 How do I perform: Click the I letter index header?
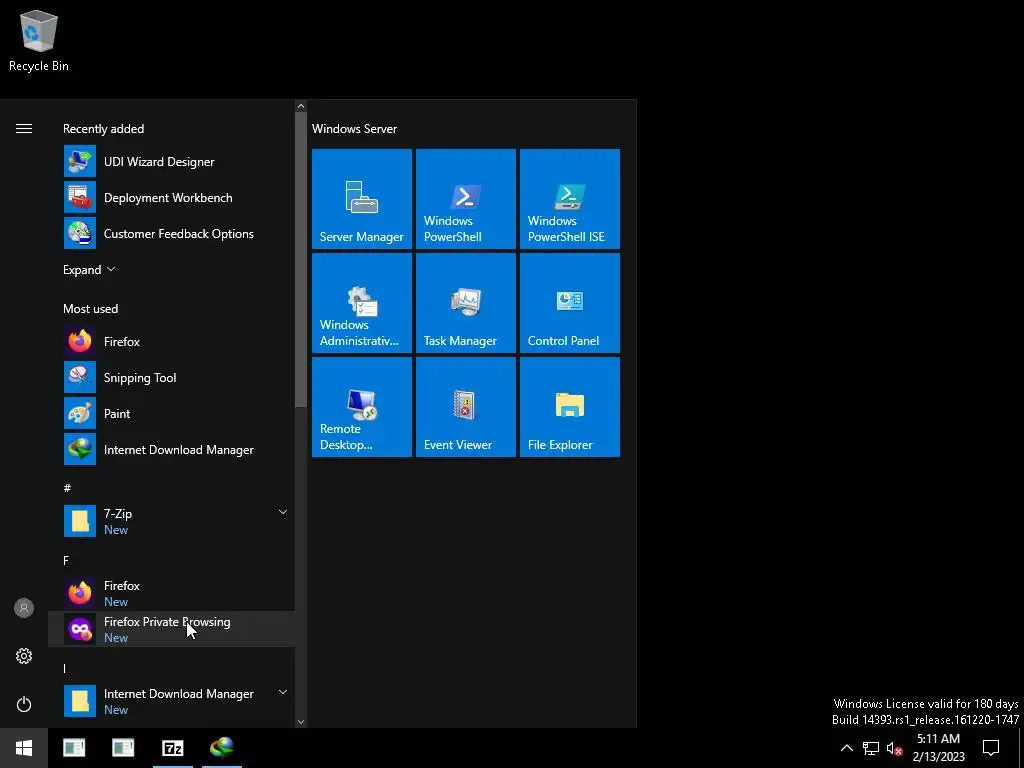coord(65,668)
